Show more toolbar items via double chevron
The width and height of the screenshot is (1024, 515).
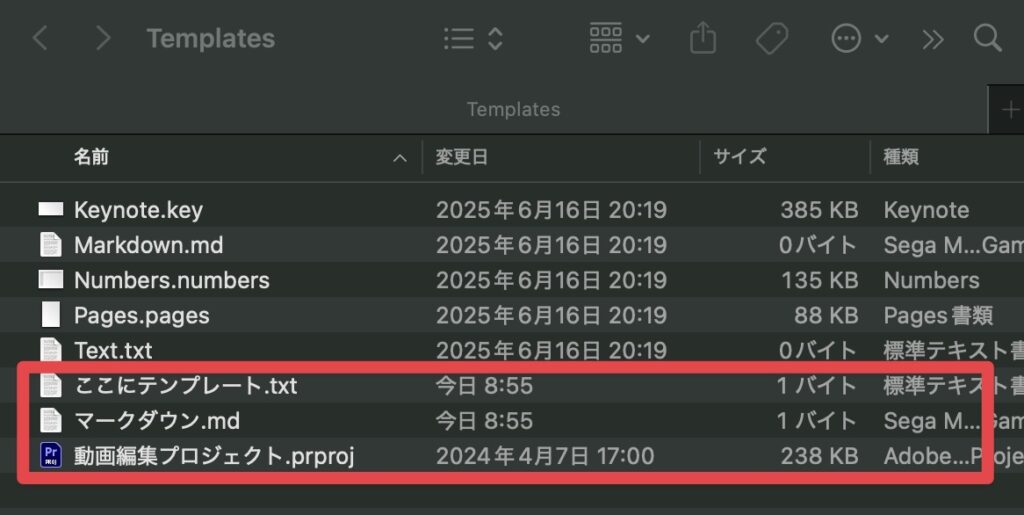pyautogui.click(x=933, y=40)
